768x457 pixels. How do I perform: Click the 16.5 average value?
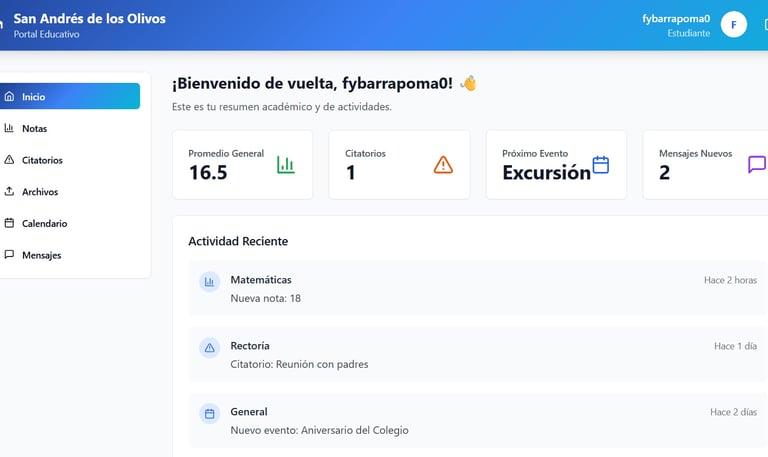click(208, 172)
